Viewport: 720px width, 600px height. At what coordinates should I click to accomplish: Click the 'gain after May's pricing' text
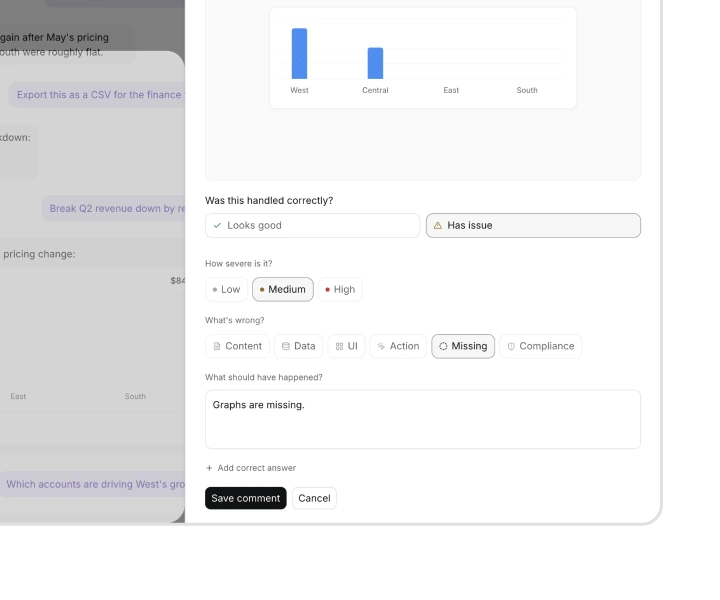pyautogui.click(x=54, y=37)
